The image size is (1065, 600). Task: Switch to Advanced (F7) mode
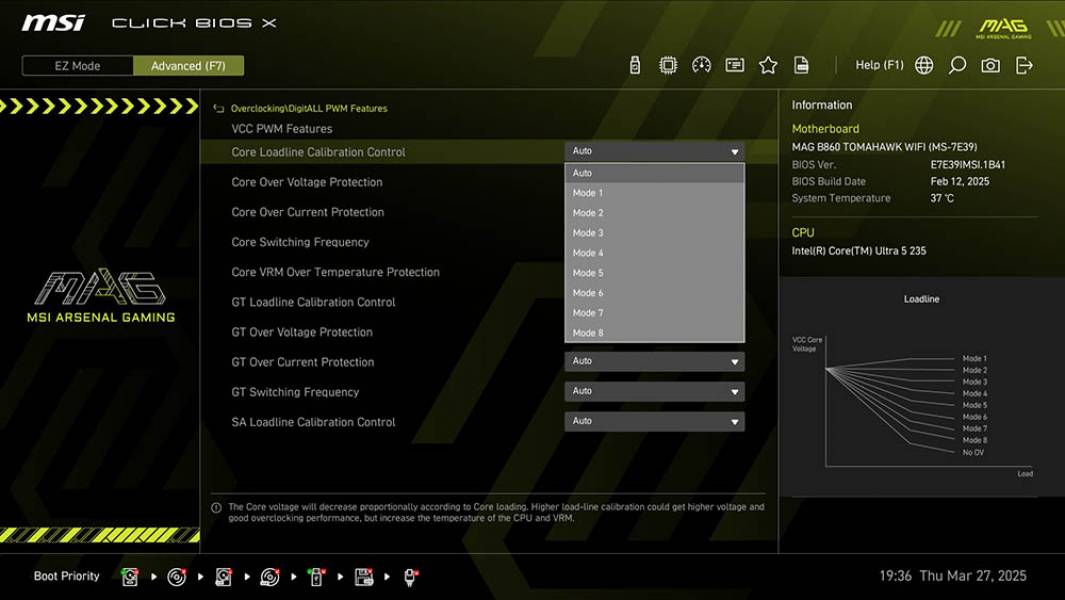(188, 66)
